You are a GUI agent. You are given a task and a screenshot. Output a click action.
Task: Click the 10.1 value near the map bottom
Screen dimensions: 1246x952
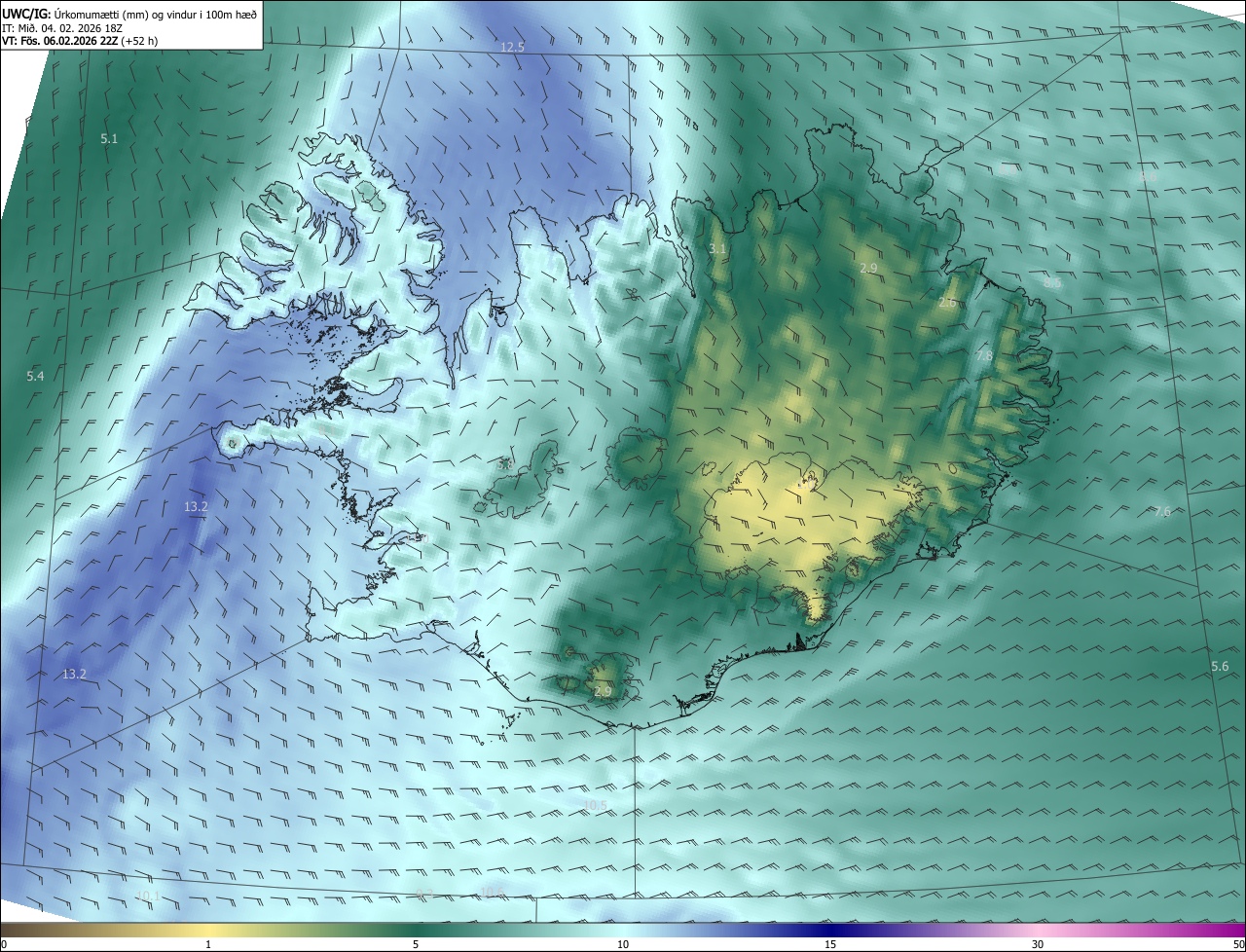148,896
